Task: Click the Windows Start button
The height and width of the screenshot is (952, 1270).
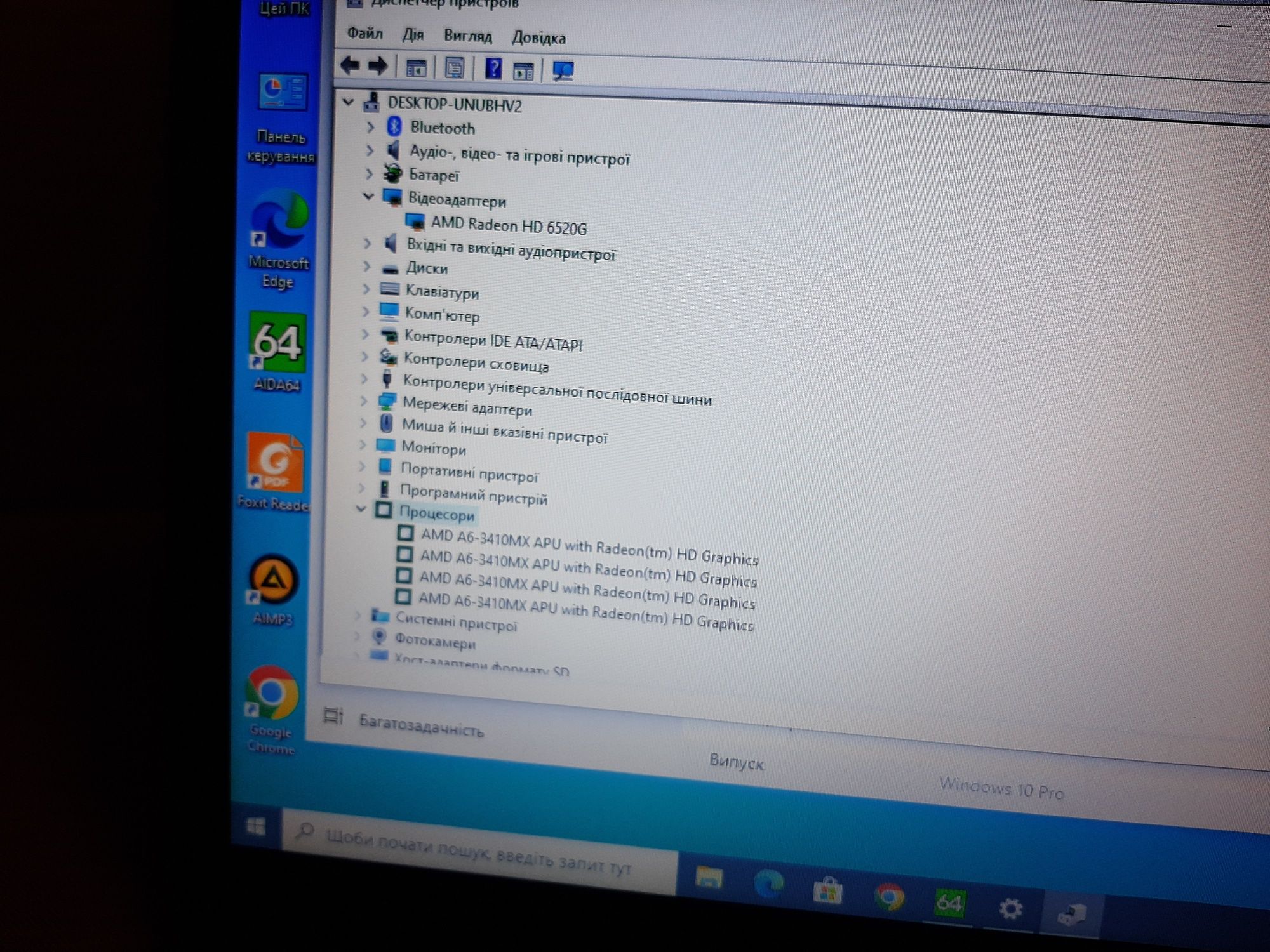Action: [257, 826]
